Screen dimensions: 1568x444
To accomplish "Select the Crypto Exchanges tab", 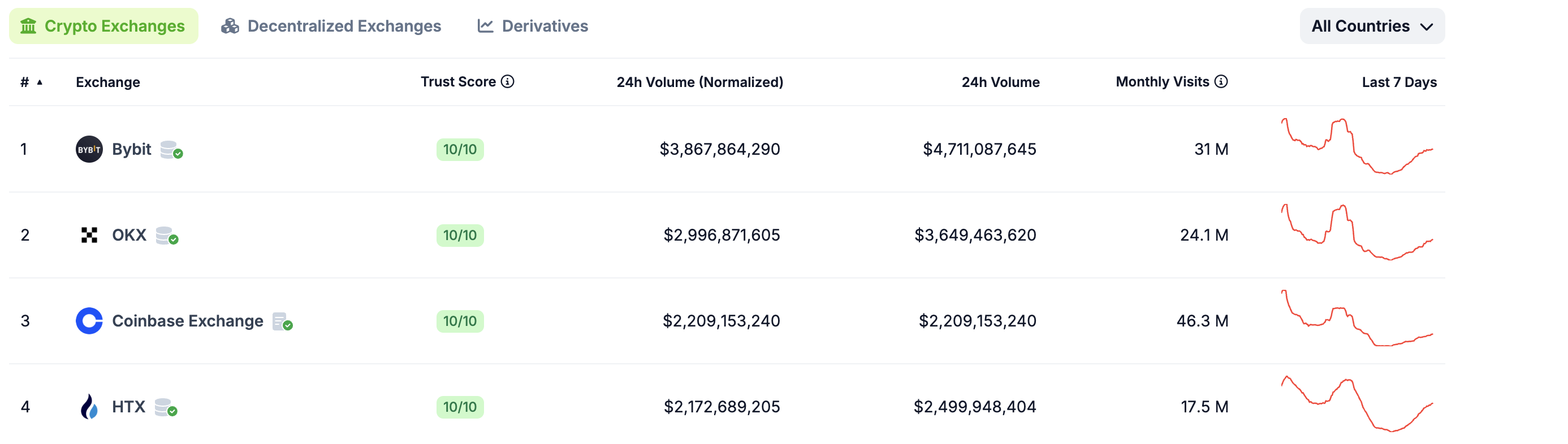I will click(x=103, y=25).
